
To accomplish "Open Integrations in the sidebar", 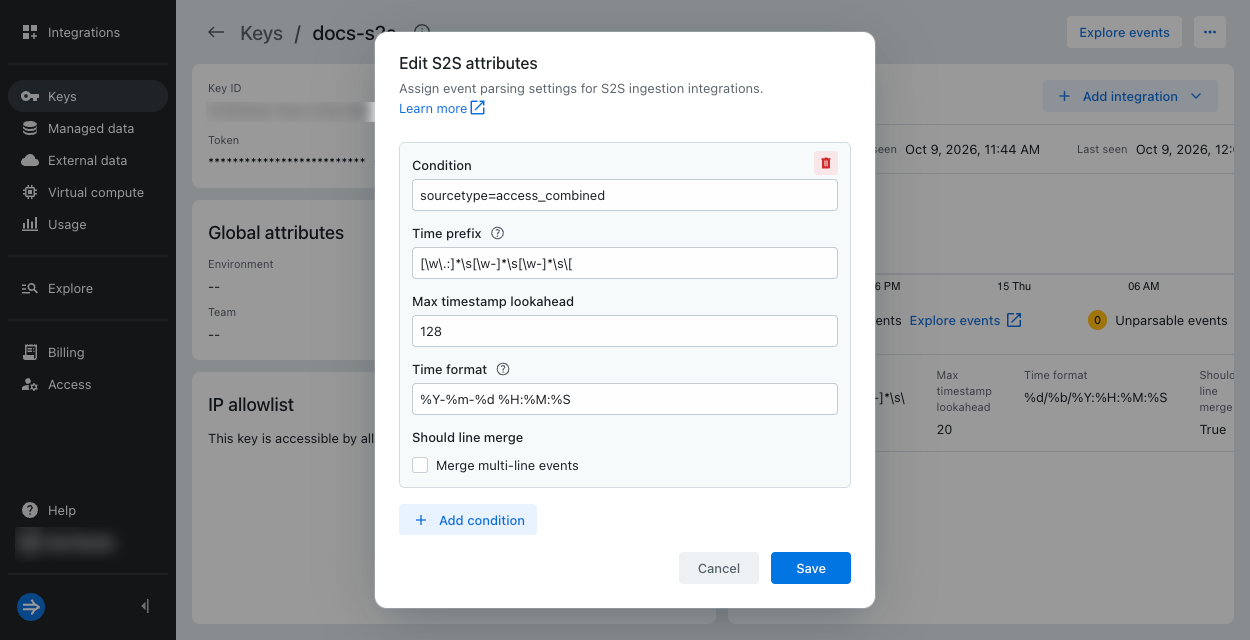I will [88, 32].
